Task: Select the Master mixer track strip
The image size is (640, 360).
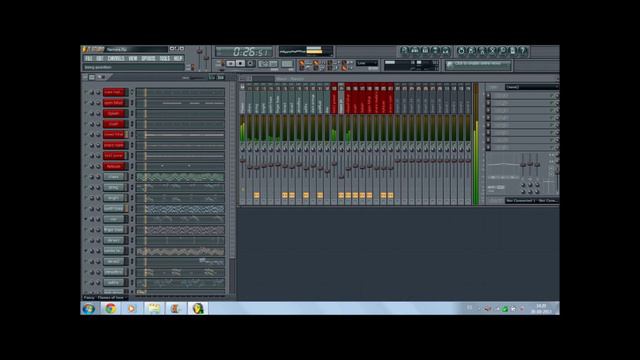Action: (x=242, y=145)
